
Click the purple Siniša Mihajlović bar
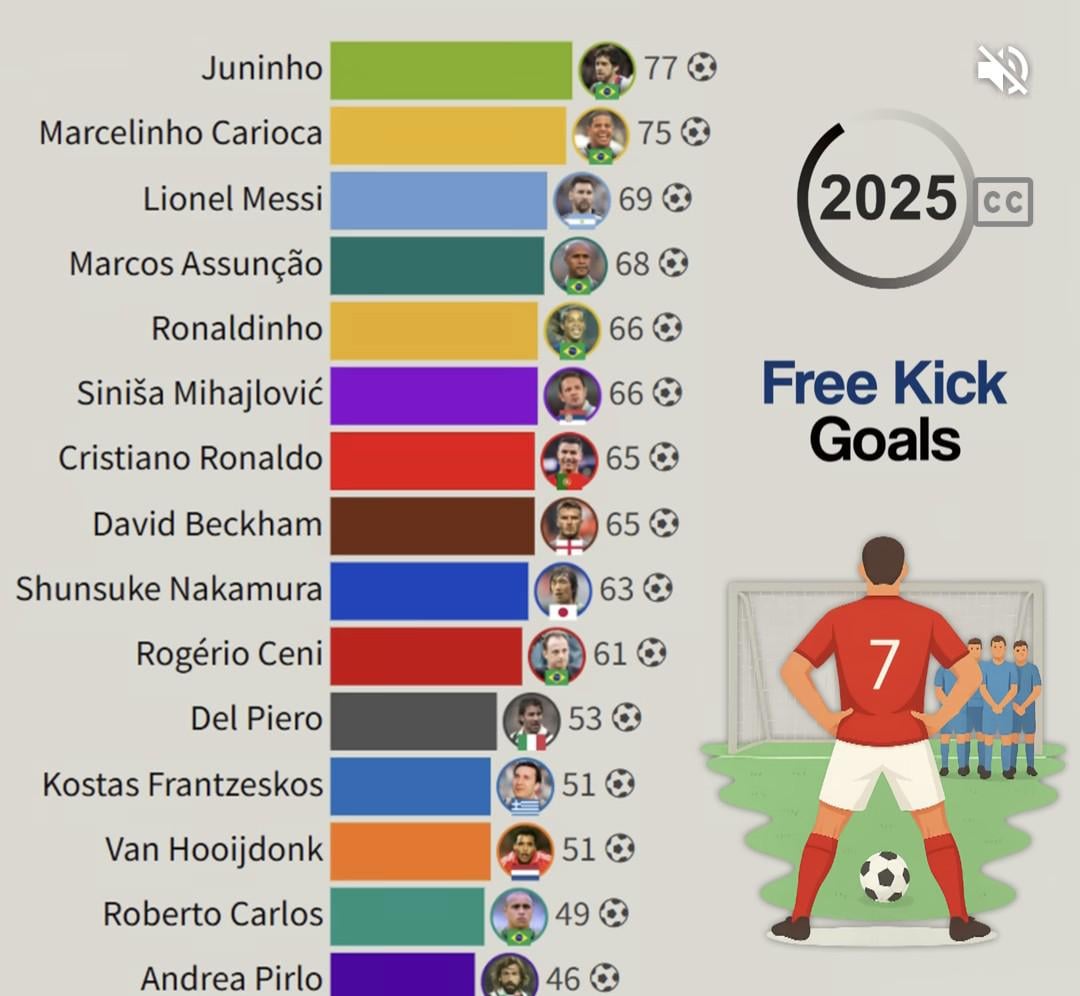[433, 395]
